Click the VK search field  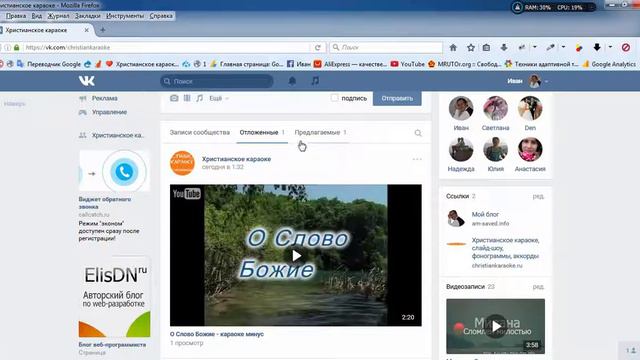click(217, 81)
